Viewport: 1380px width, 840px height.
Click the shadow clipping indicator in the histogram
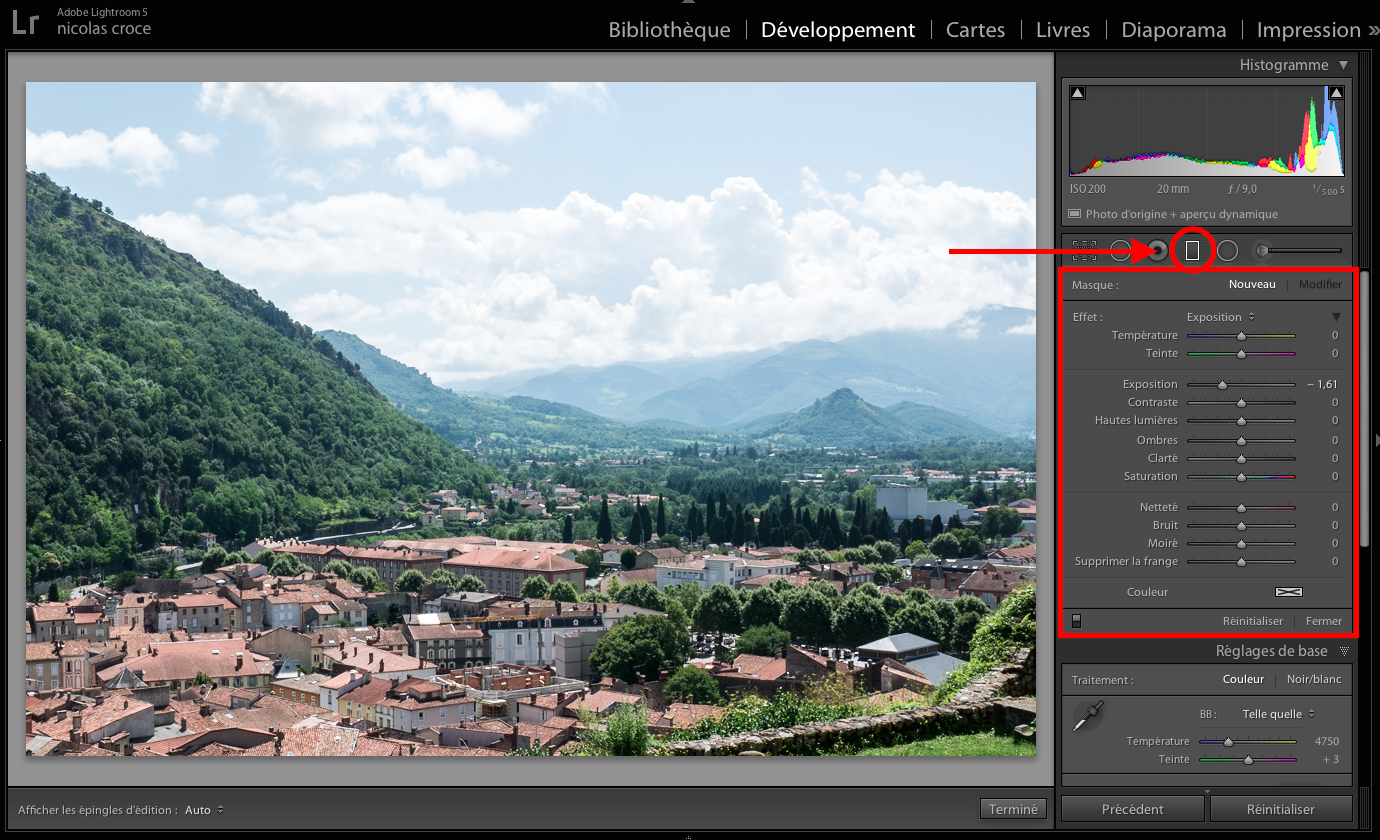pyautogui.click(x=1077, y=91)
